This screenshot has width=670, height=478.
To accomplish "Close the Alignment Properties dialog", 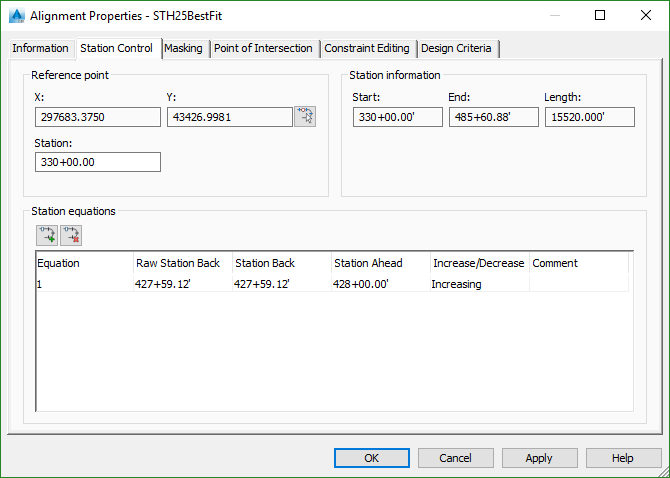I will pos(645,16).
